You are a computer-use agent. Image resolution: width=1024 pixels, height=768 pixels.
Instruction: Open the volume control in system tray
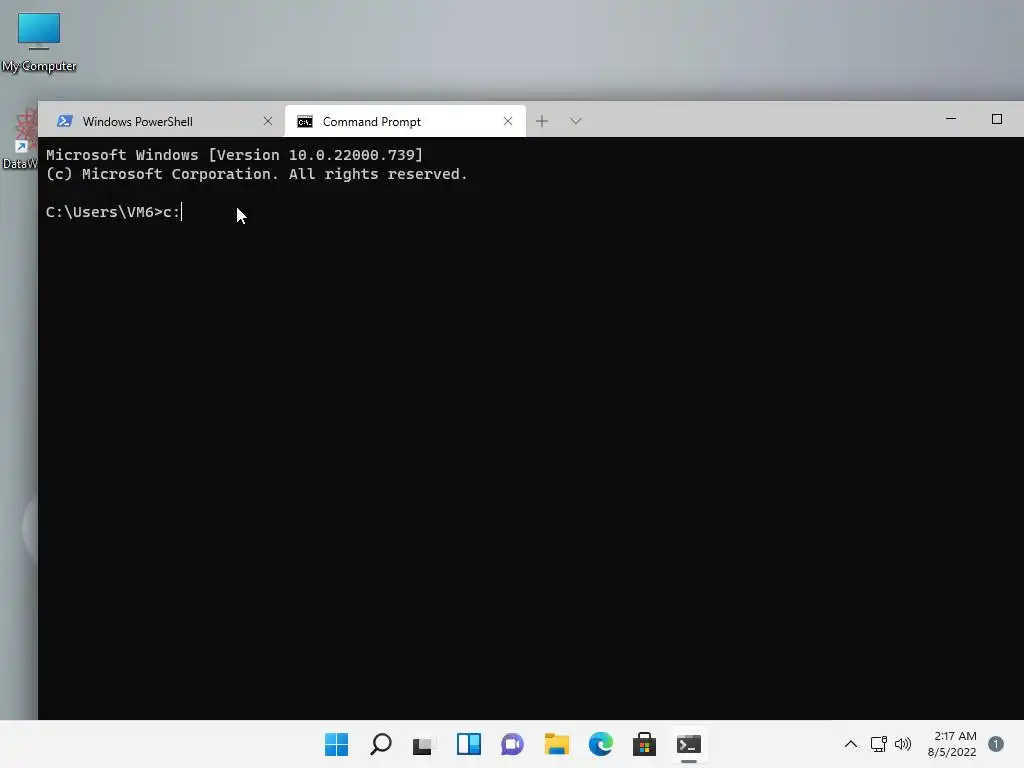point(903,744)
